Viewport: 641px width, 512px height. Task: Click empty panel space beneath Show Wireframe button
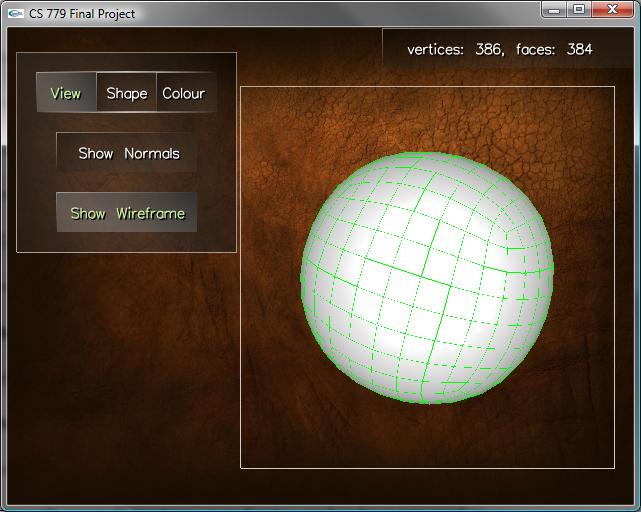click(127, 241)
